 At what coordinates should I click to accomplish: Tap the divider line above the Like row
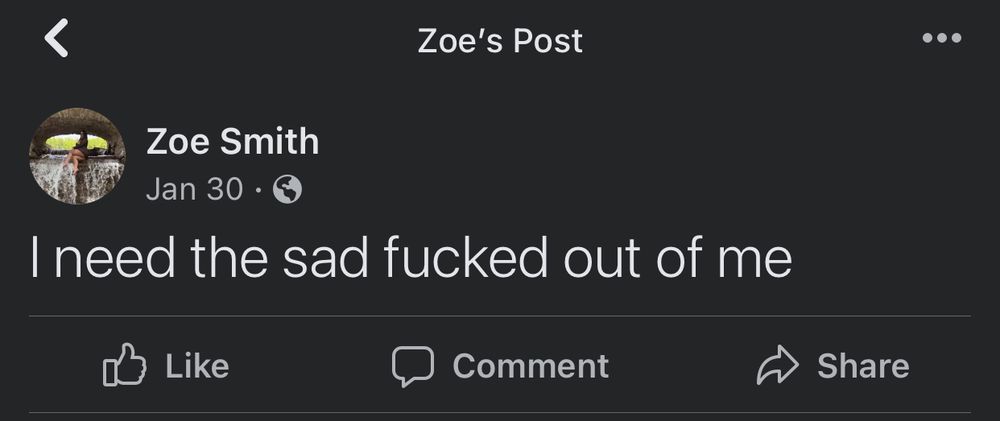[x=500, y=316]
